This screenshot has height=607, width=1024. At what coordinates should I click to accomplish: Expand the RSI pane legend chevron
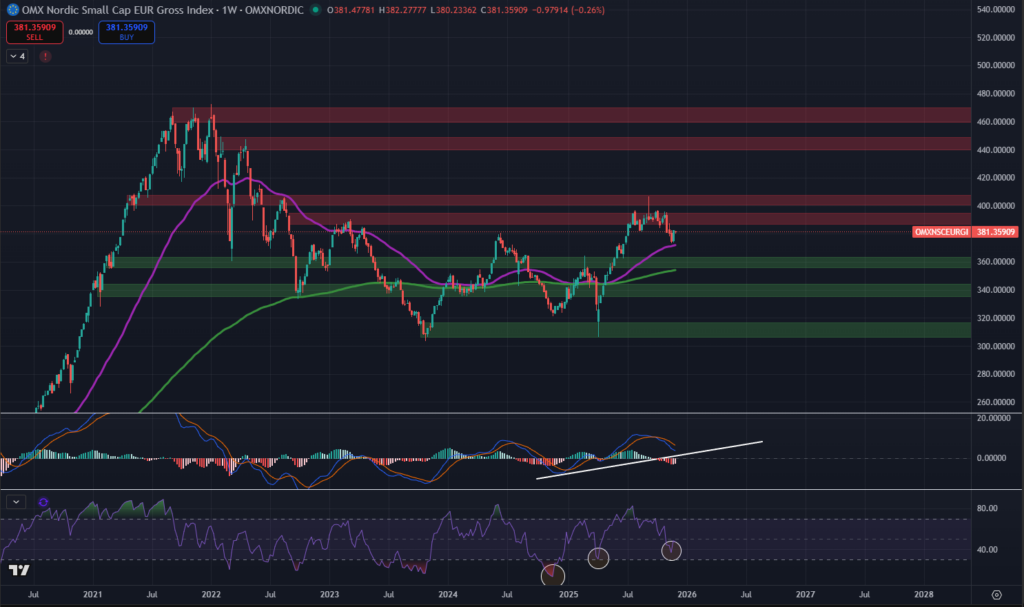click(x=18, y=501)
